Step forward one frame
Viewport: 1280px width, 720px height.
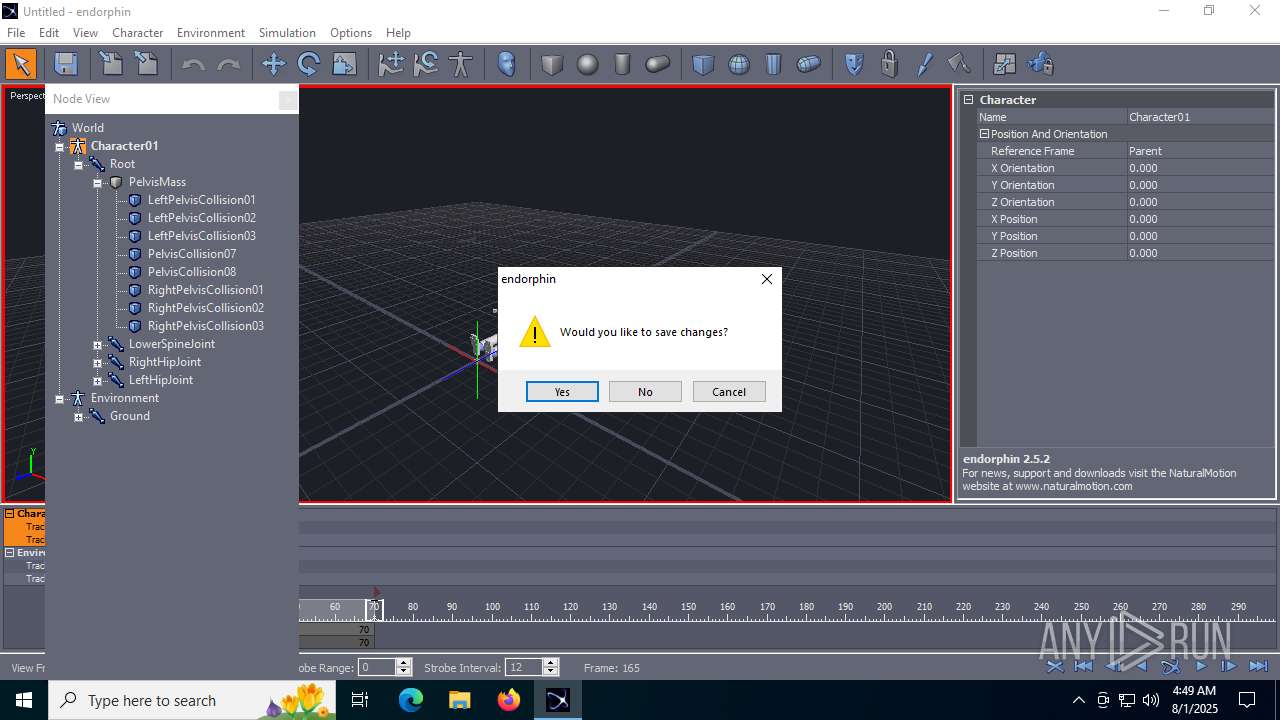coord(1230,666)
